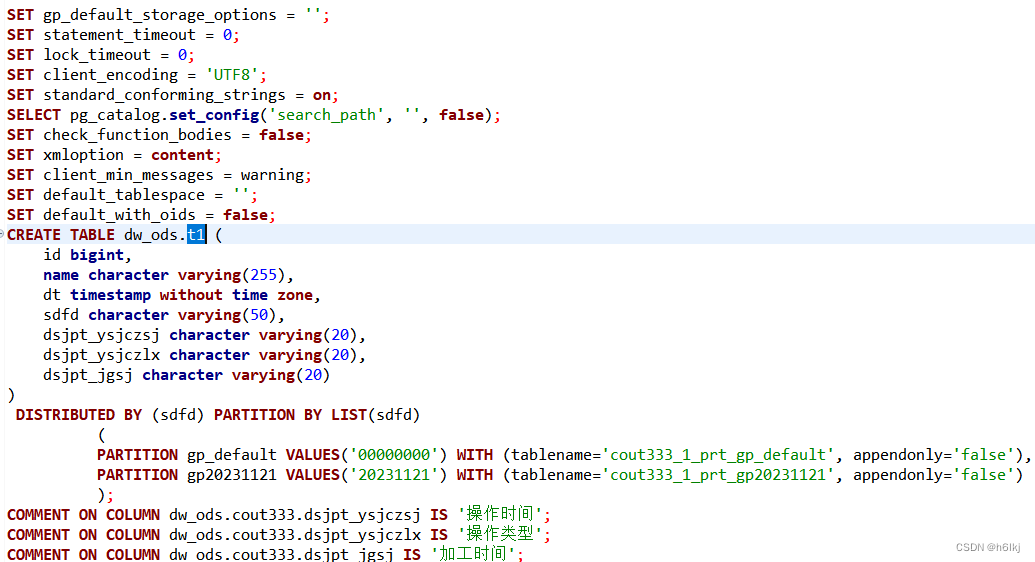
Task: Click the name column definition's 255 length
Action: pos(263,275)
